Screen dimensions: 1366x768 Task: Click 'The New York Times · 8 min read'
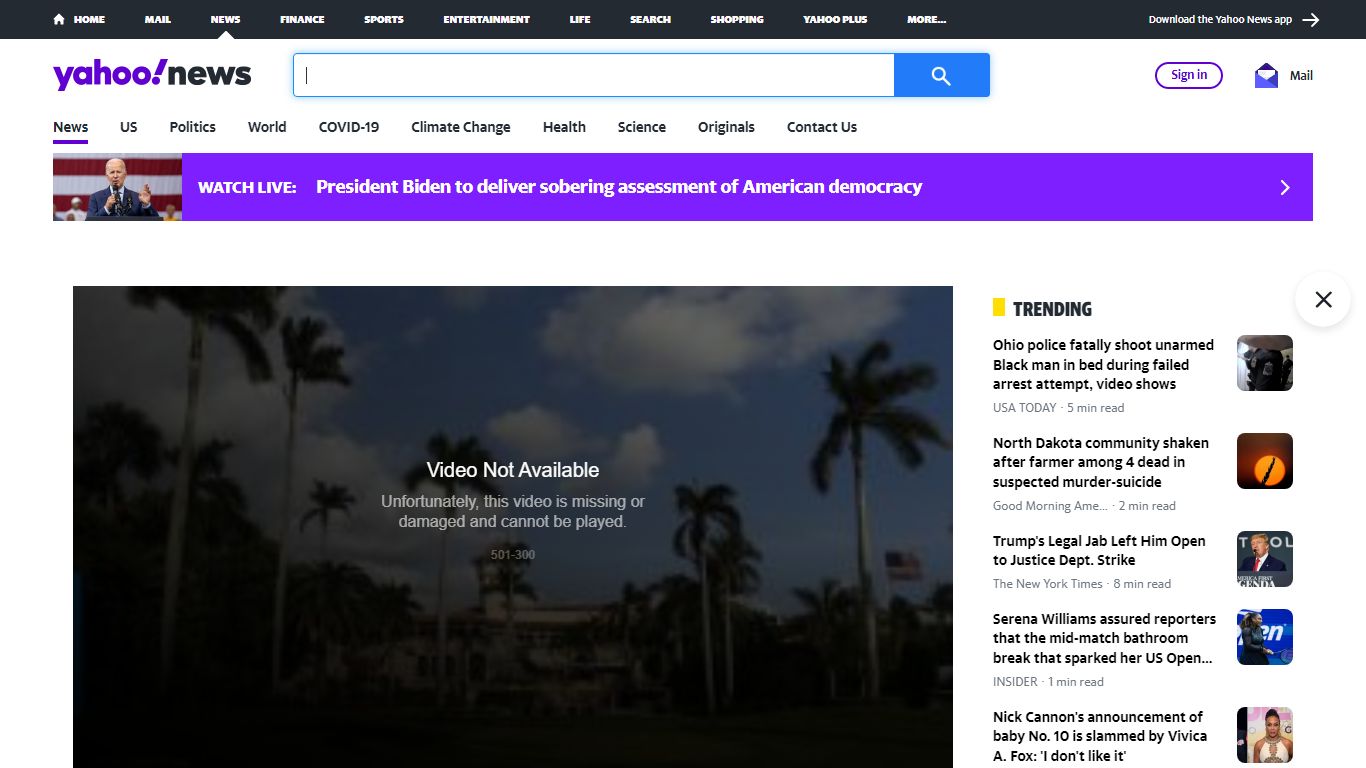1081,584
